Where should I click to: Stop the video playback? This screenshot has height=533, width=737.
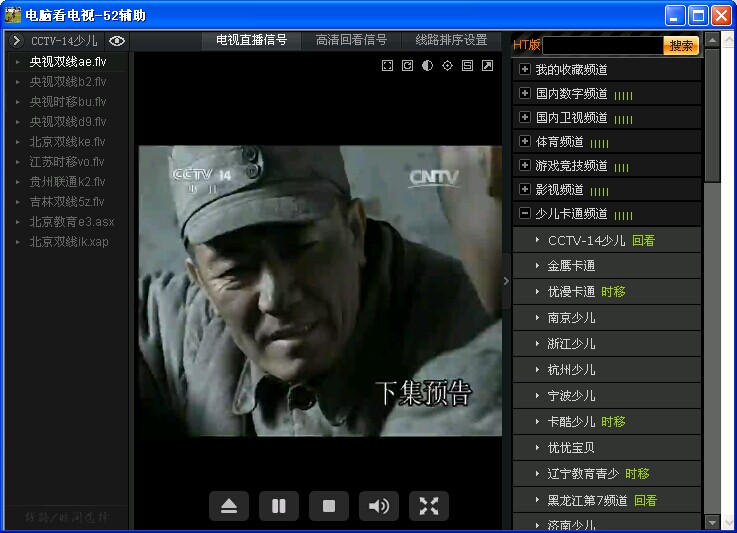pos(329,506)
